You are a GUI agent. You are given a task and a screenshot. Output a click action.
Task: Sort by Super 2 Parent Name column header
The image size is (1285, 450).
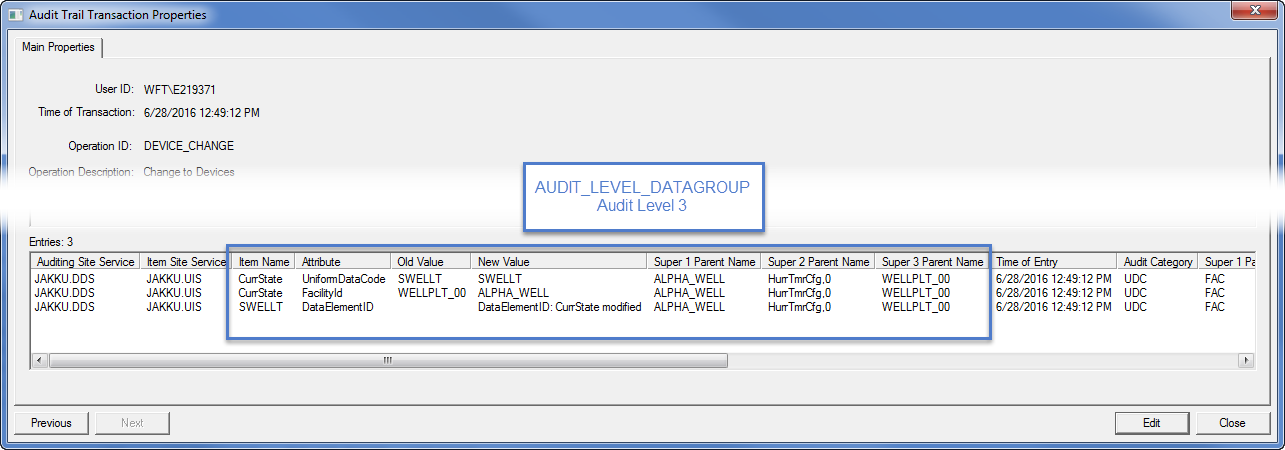coord(818,262)
